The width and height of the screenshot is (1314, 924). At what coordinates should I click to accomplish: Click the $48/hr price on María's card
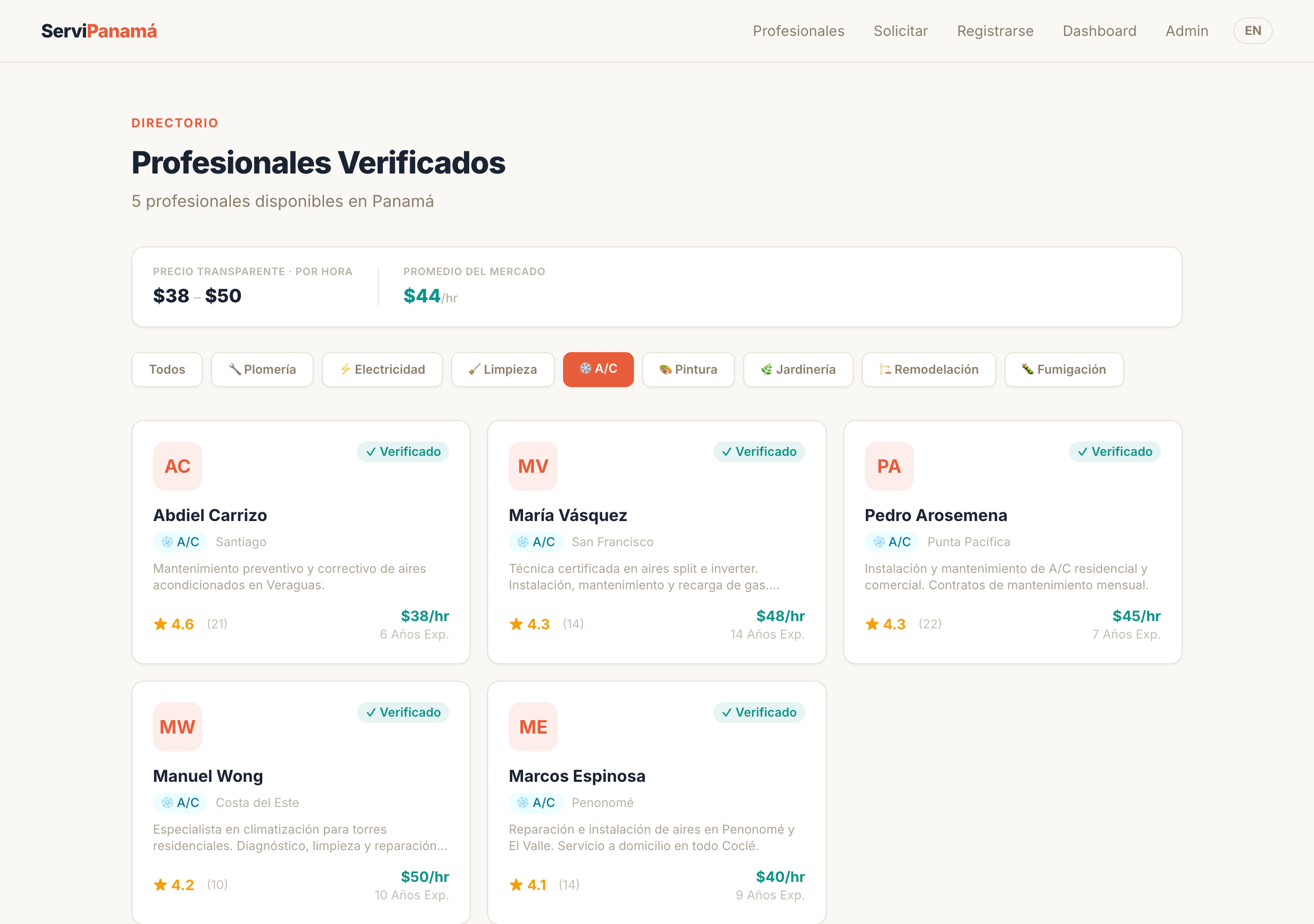pos(781,616)
